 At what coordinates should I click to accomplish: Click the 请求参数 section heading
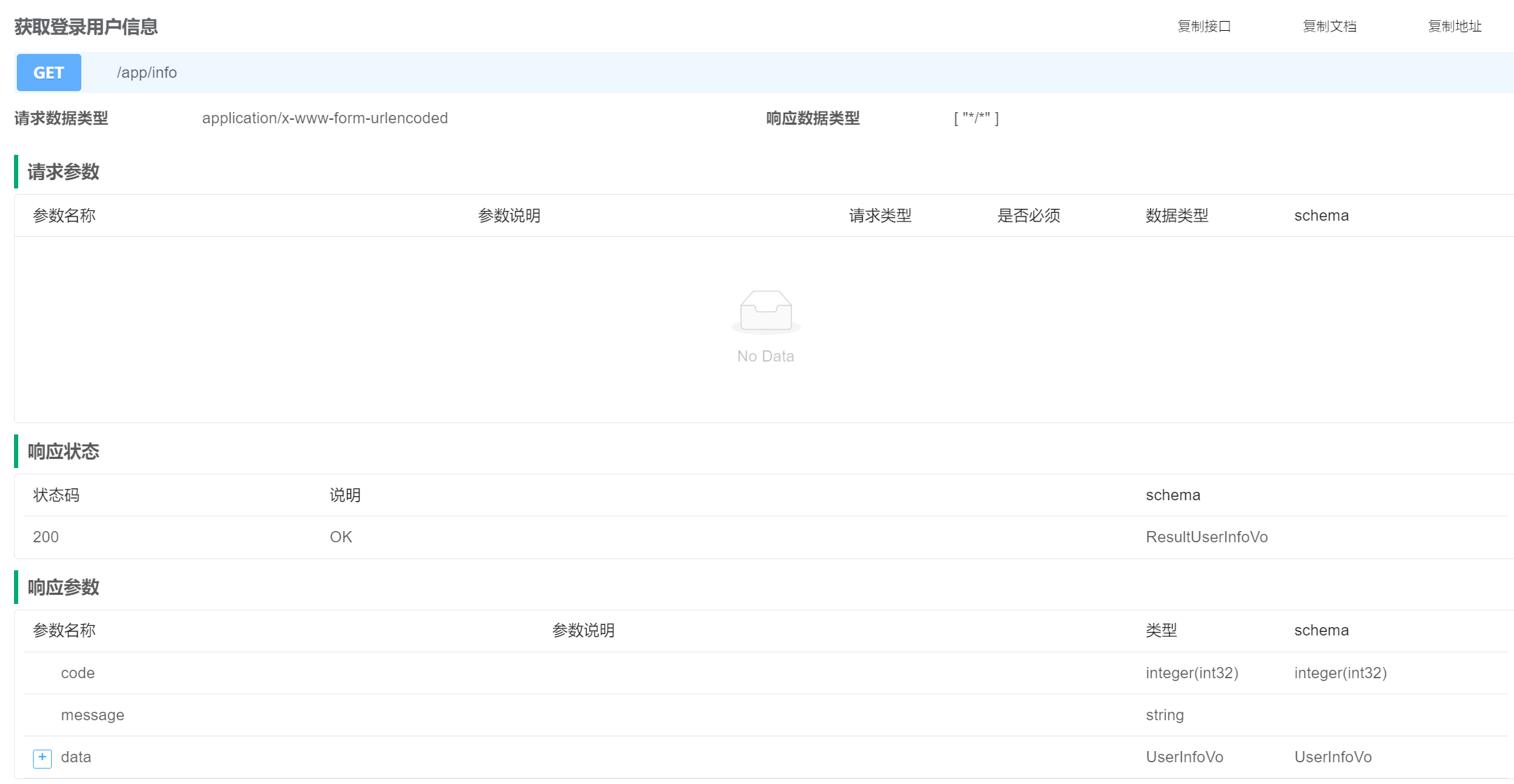[63, 172]
